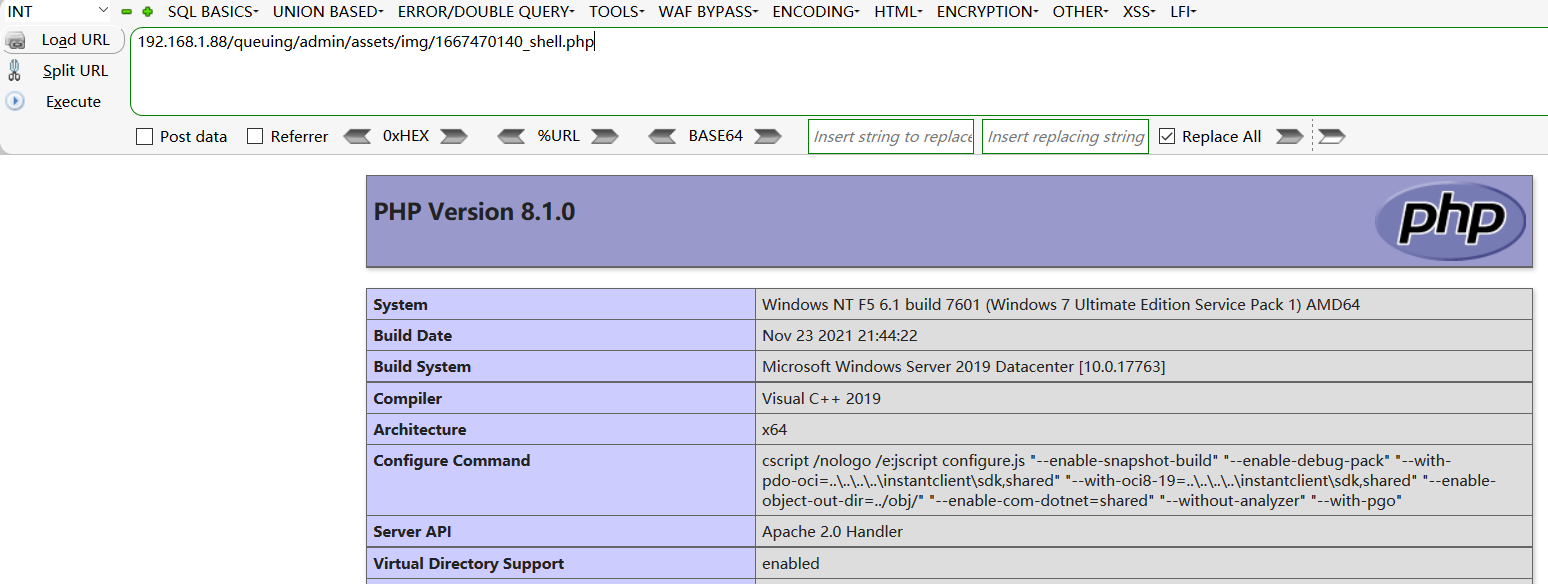Screen dimensions: 1548x584
Task: Click the Windows NT F5 6.1 system value
Action: [1061, 305]
